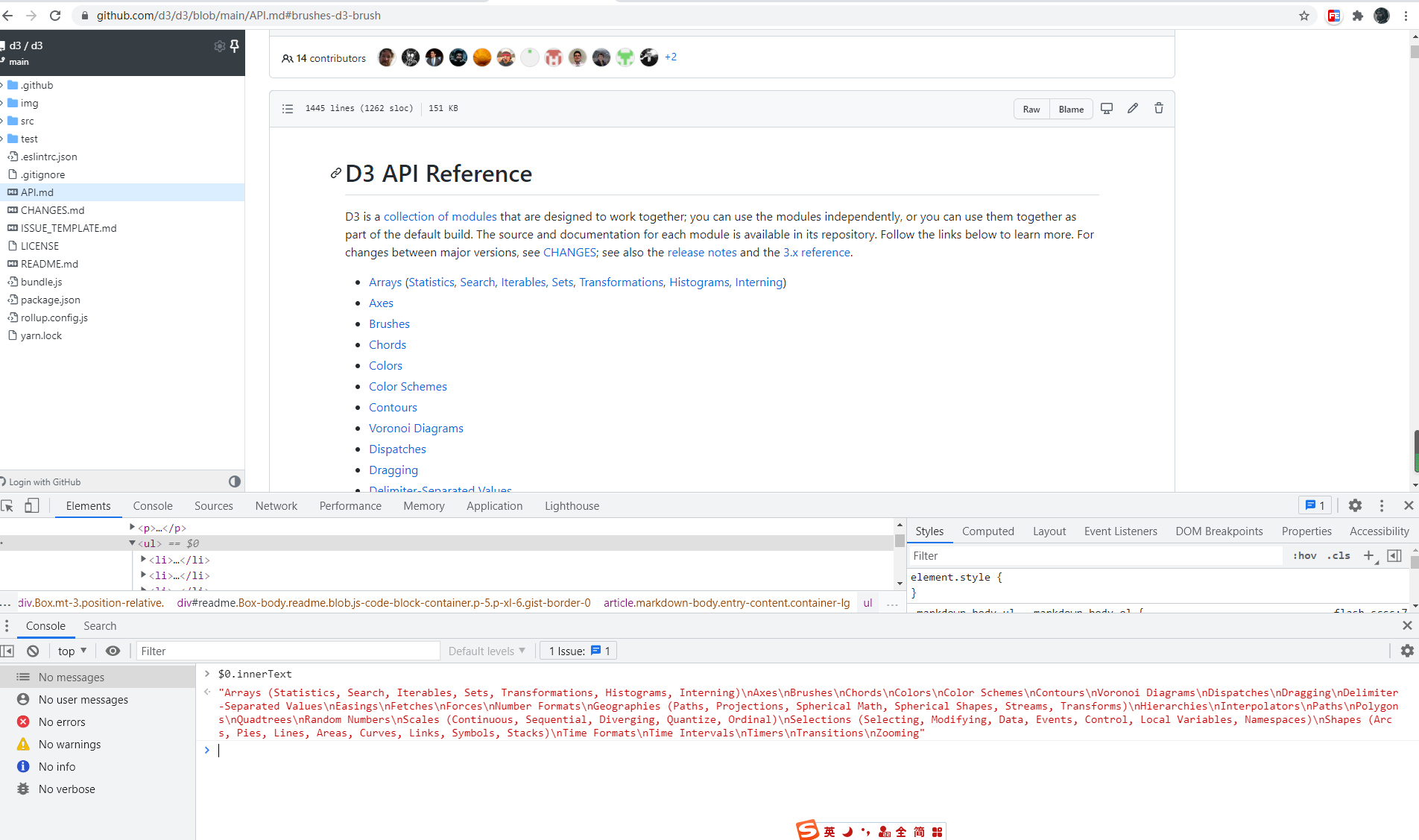Viewport: 1419px width, 840px height.
Task: Delete this file with the trash icon
Action: (x=1159, y=109)
